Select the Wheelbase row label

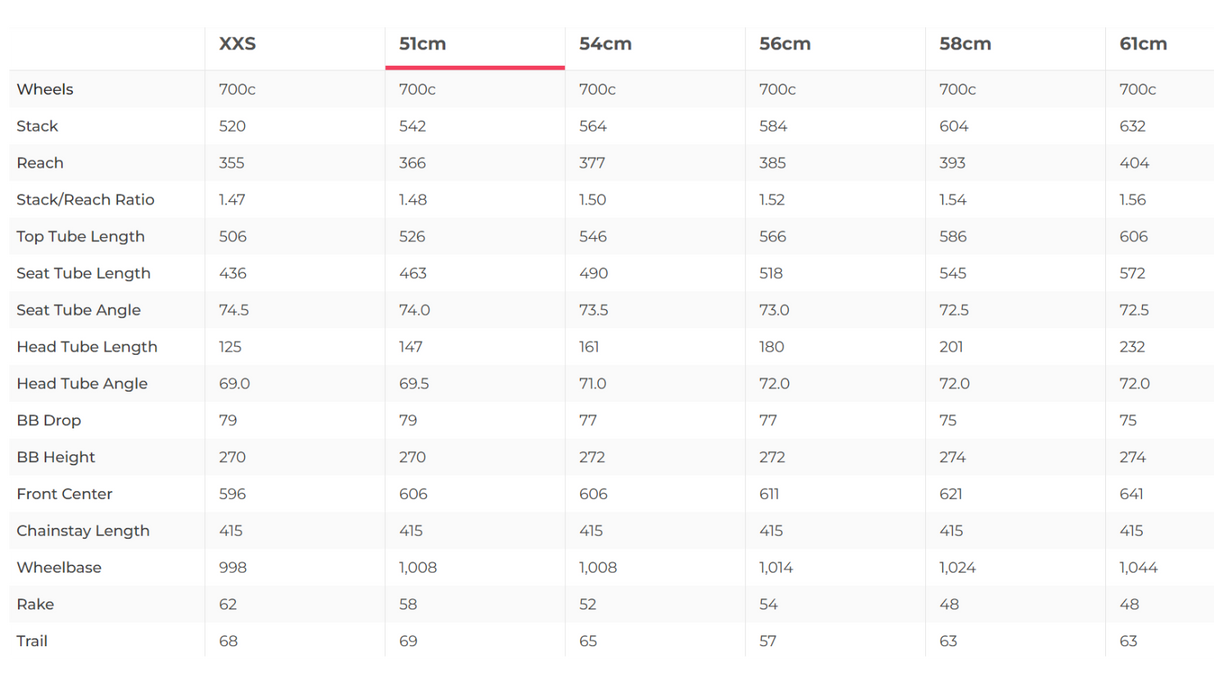click(x=59, y=568)
